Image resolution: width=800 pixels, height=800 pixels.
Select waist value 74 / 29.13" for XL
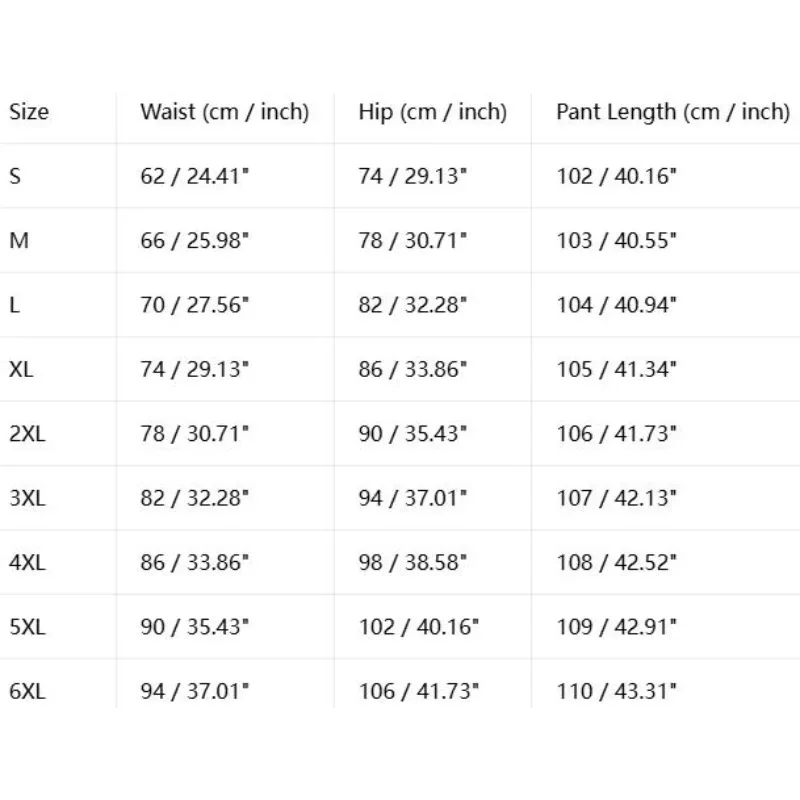tap(194, 369)
